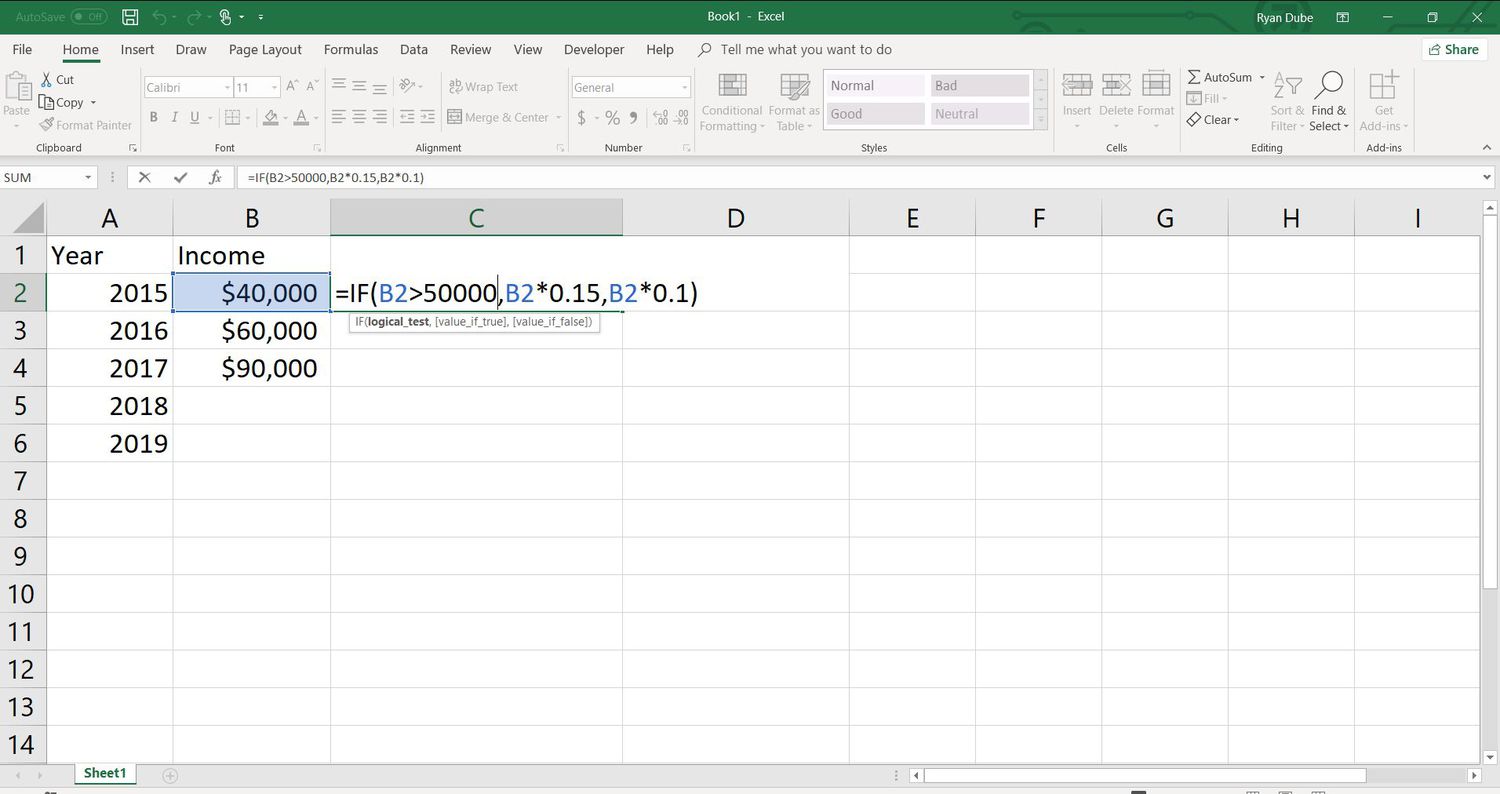Click the Share button
This screenshot has width=1500, height=794.
pyautogui.click(x=1453, y=49)
